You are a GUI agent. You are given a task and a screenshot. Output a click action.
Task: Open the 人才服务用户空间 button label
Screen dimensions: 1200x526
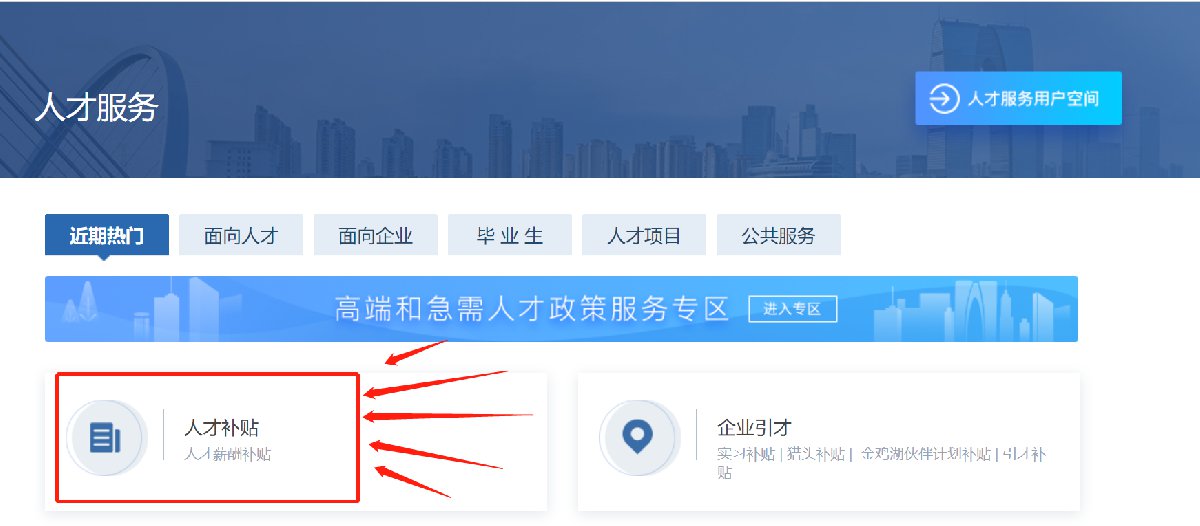[1033, 99]
